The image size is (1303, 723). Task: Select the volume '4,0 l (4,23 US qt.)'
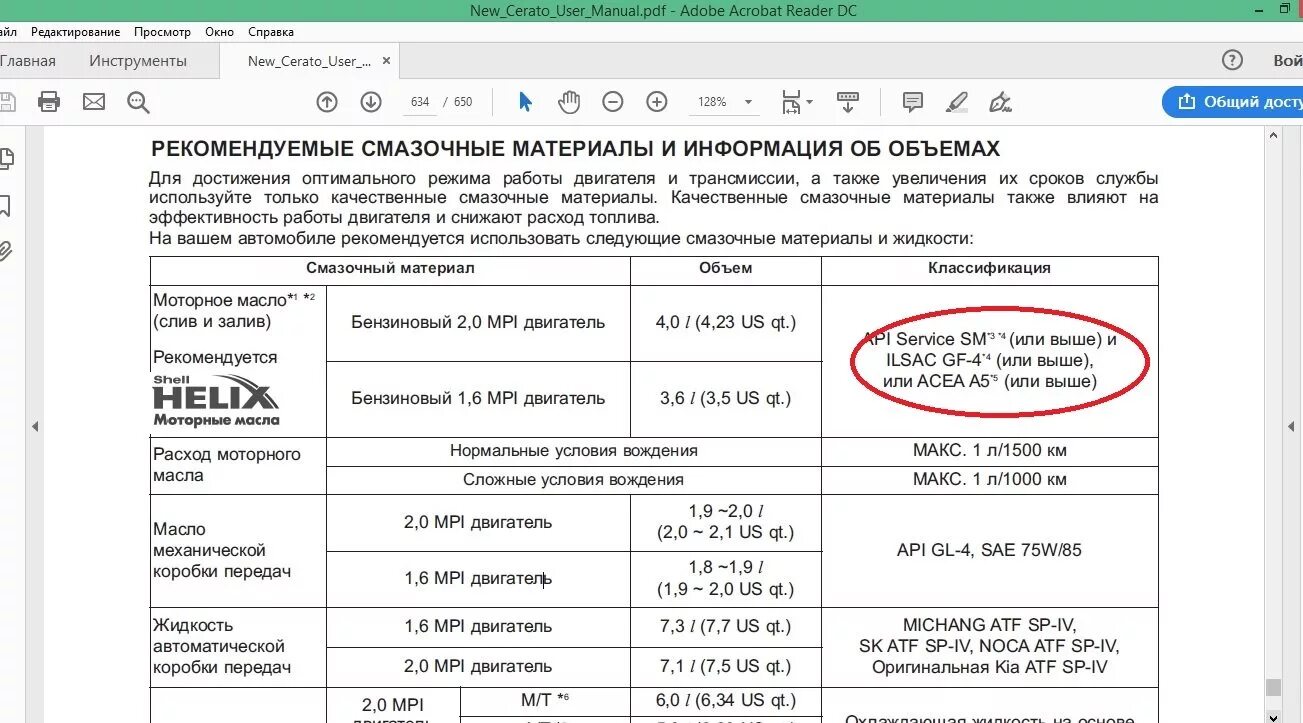tap(725, 322)
